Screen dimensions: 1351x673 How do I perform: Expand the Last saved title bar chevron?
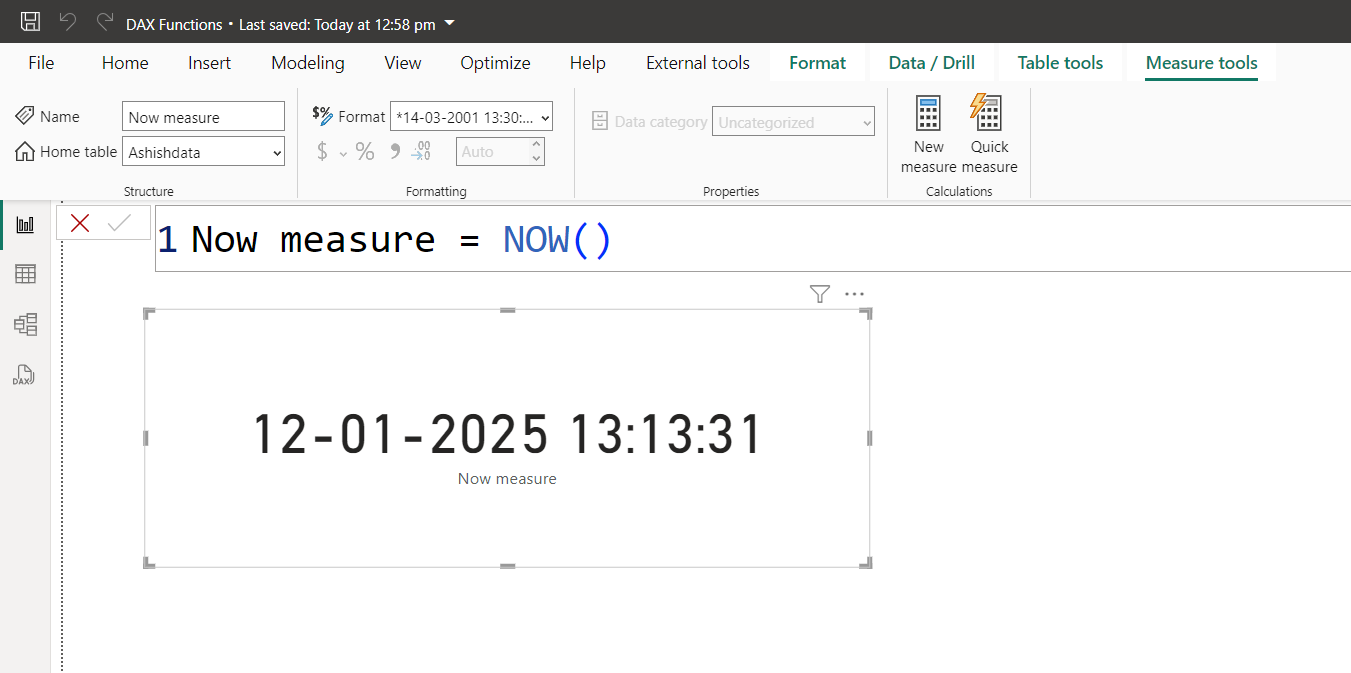(449, 23)
